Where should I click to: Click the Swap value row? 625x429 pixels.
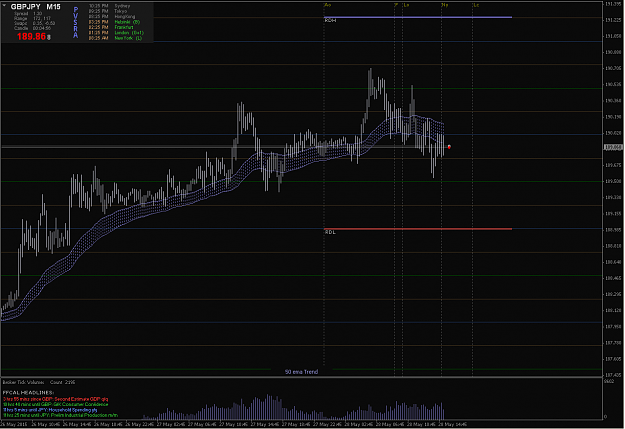point(35,23)
